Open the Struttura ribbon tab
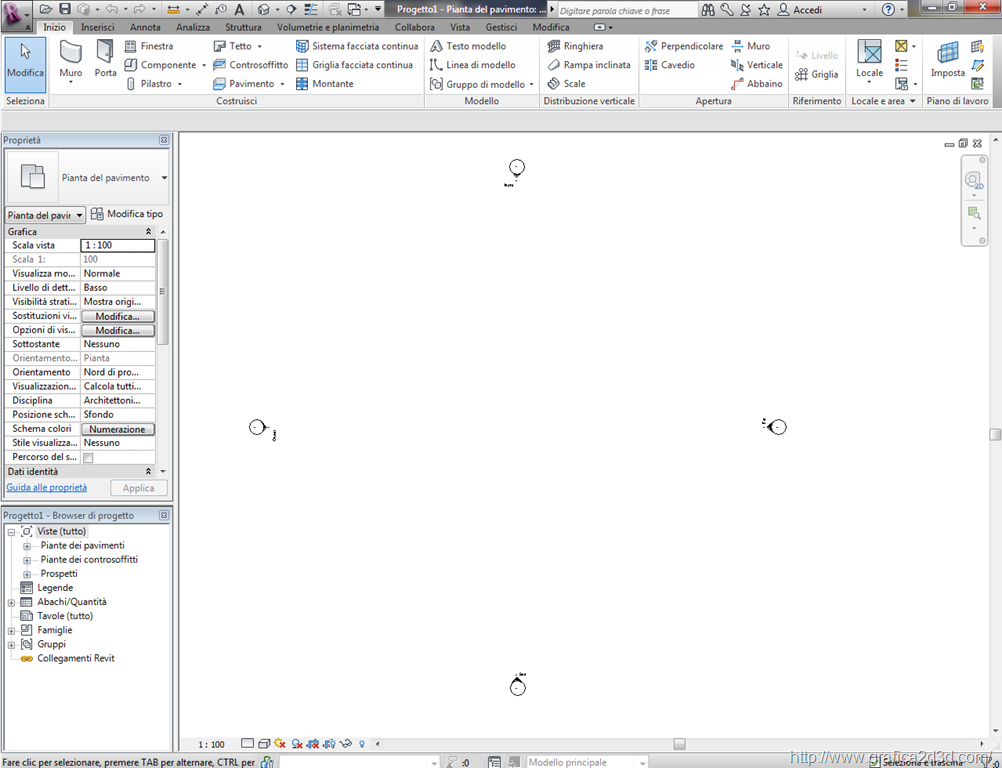The height and width of the screenshot is (768, 1002). [x=243, y=27]
